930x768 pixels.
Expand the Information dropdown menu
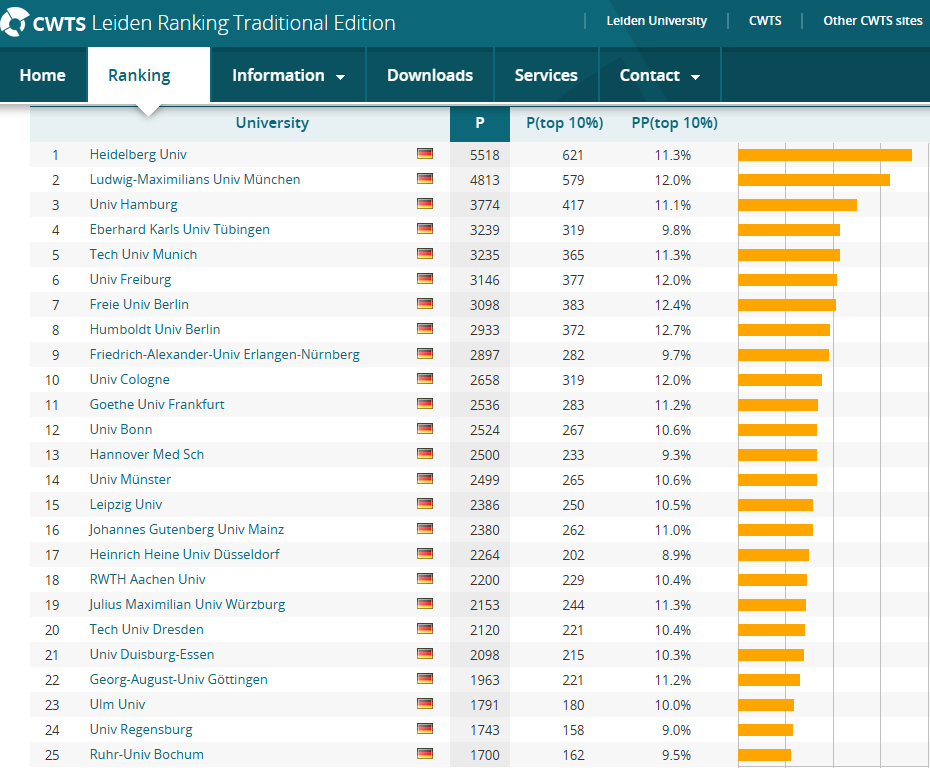click(288, 75)
